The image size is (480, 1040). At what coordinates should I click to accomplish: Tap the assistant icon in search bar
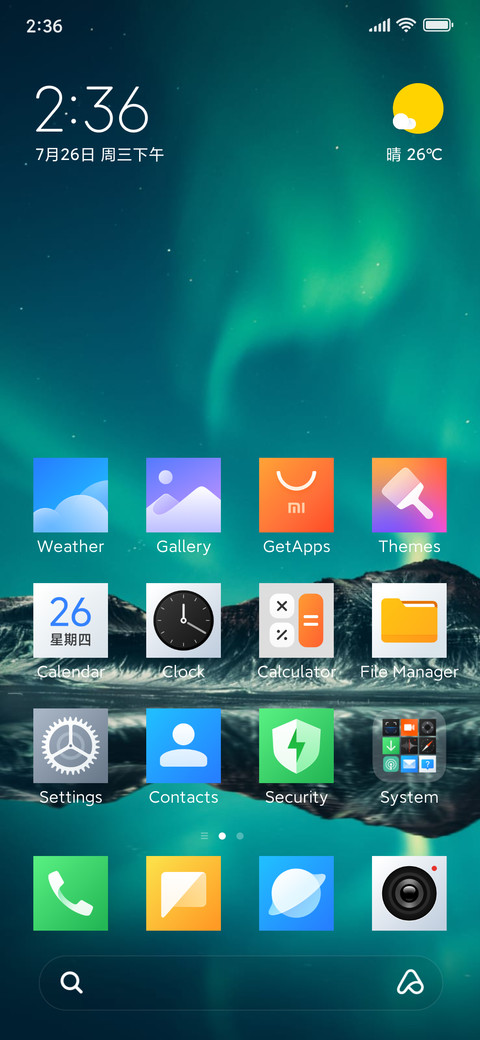410,982
